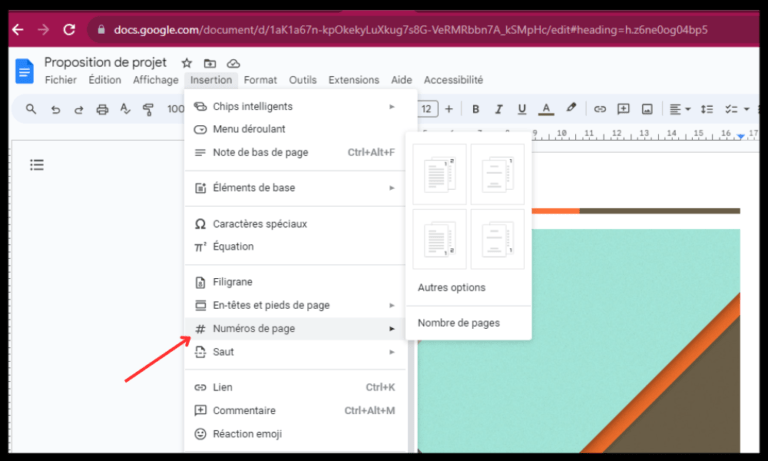
Task: Click the ruler right-indent marker
Action: (x=741, y=136)
